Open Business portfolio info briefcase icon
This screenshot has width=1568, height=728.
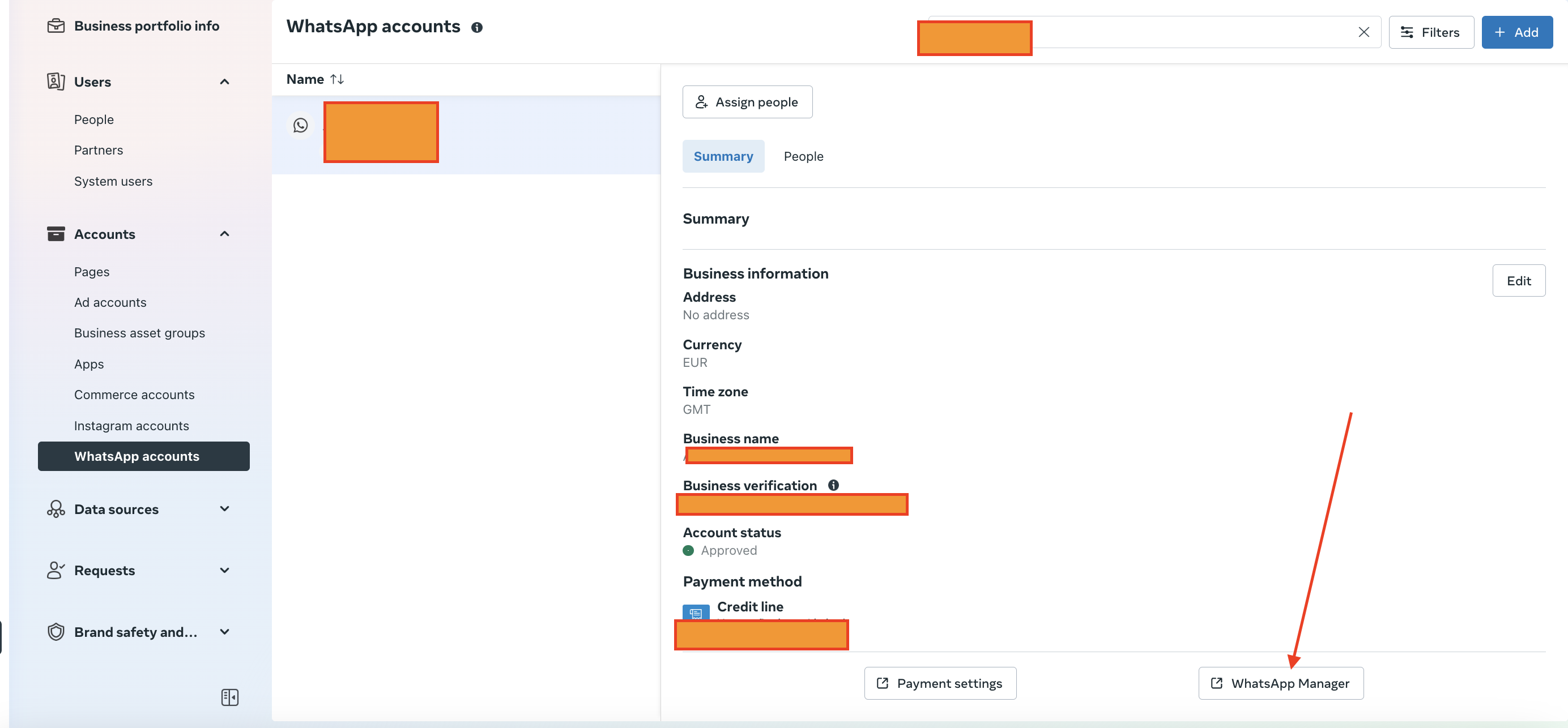coord(56,25)
